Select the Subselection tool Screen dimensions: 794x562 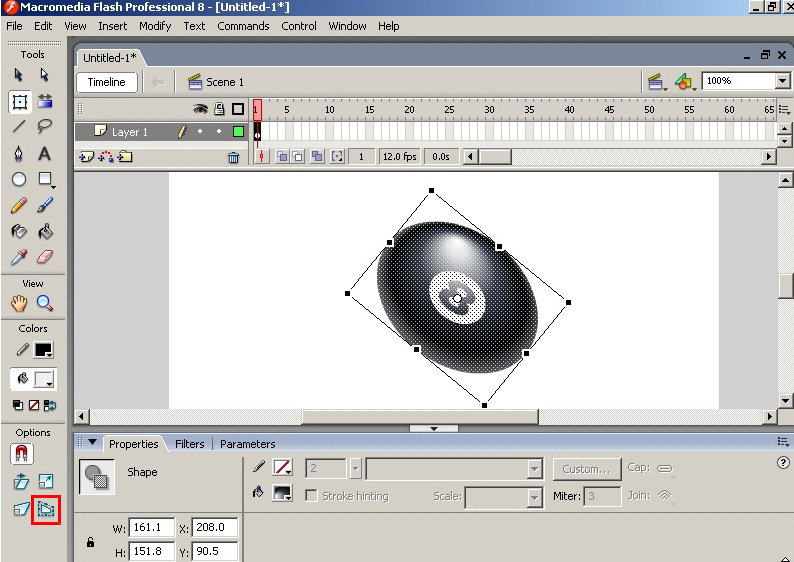(x=45, y=75)
